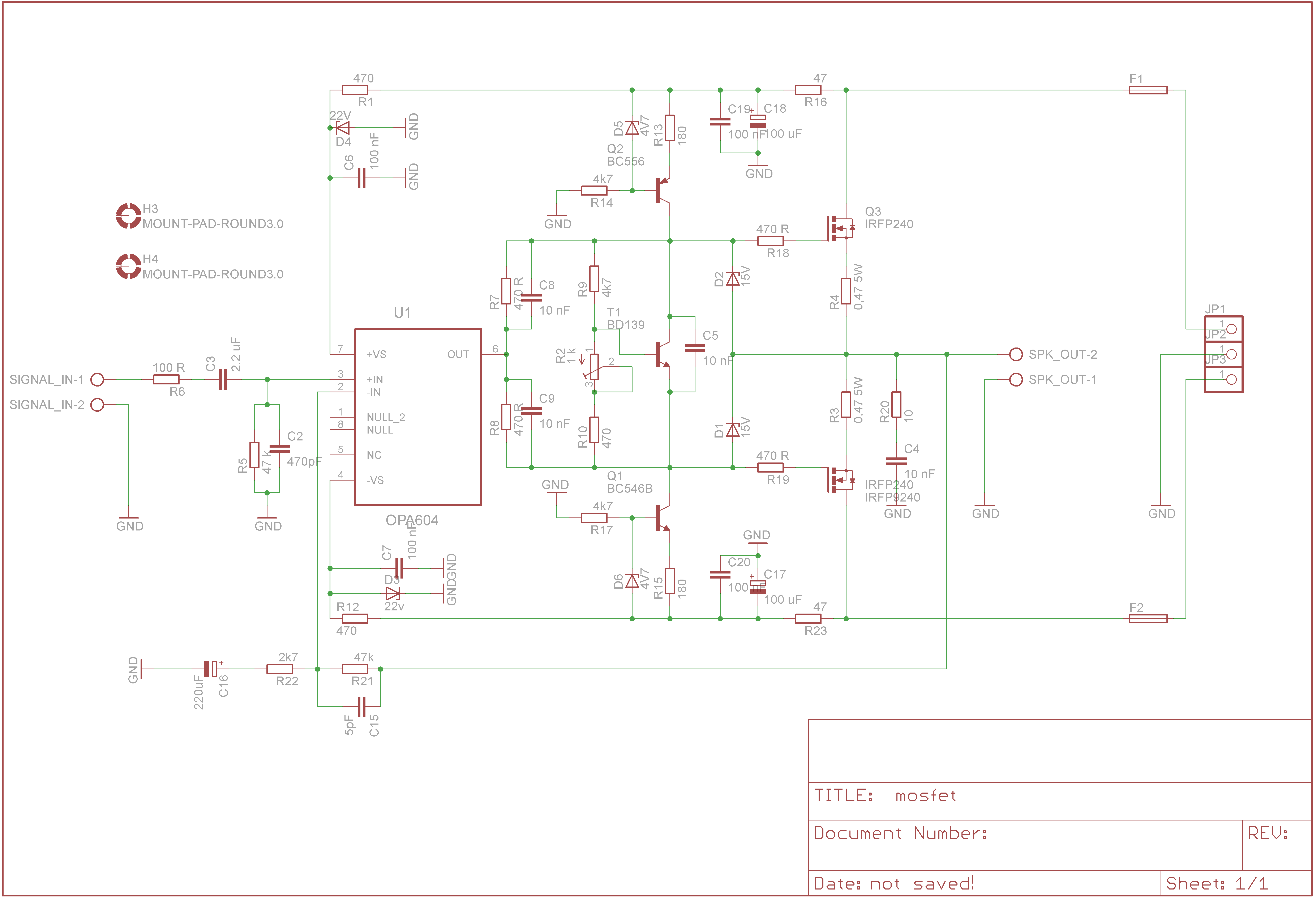The image size is (1316, 900).
Task: Click the C16 220uF electrolytic capacitor
Action: (211, 669)
